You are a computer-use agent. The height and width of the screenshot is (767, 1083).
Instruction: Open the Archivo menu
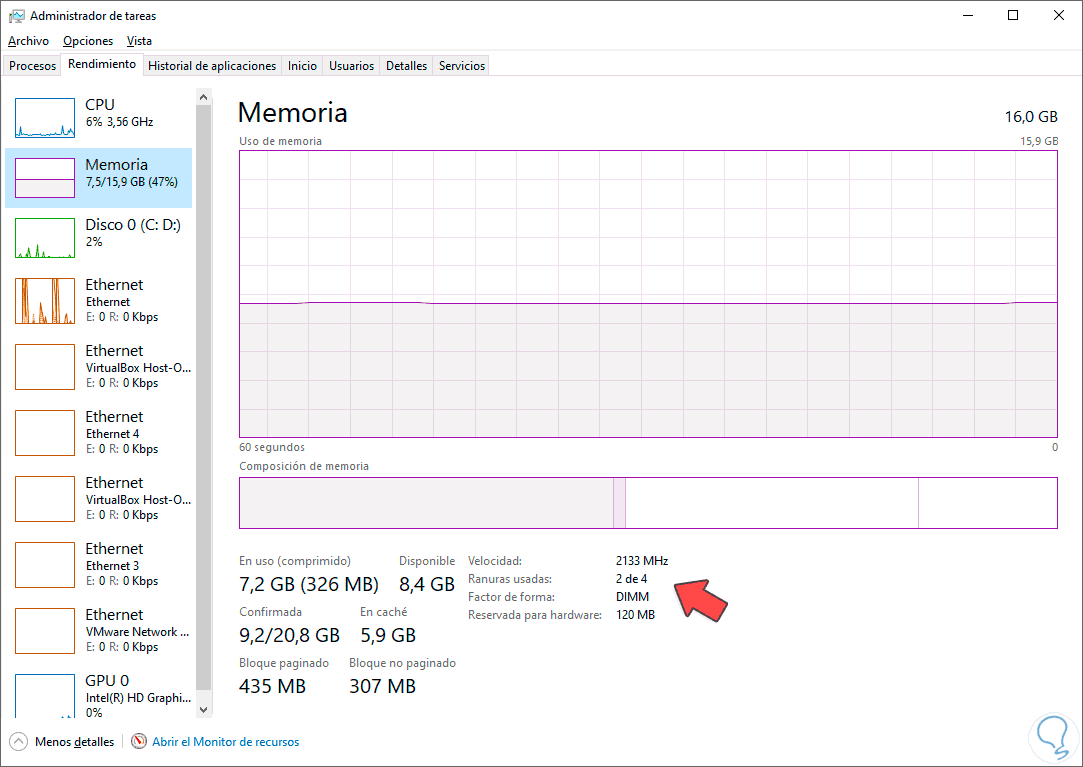tap(28, 41)
